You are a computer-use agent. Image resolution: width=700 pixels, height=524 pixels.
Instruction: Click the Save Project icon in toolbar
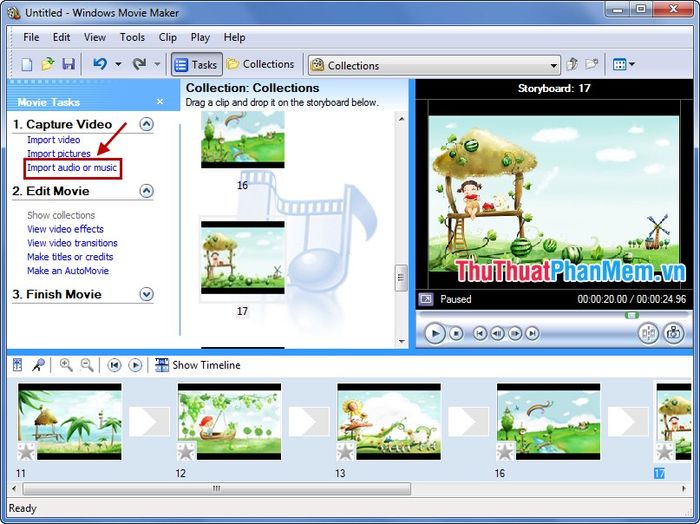(68, 65)
